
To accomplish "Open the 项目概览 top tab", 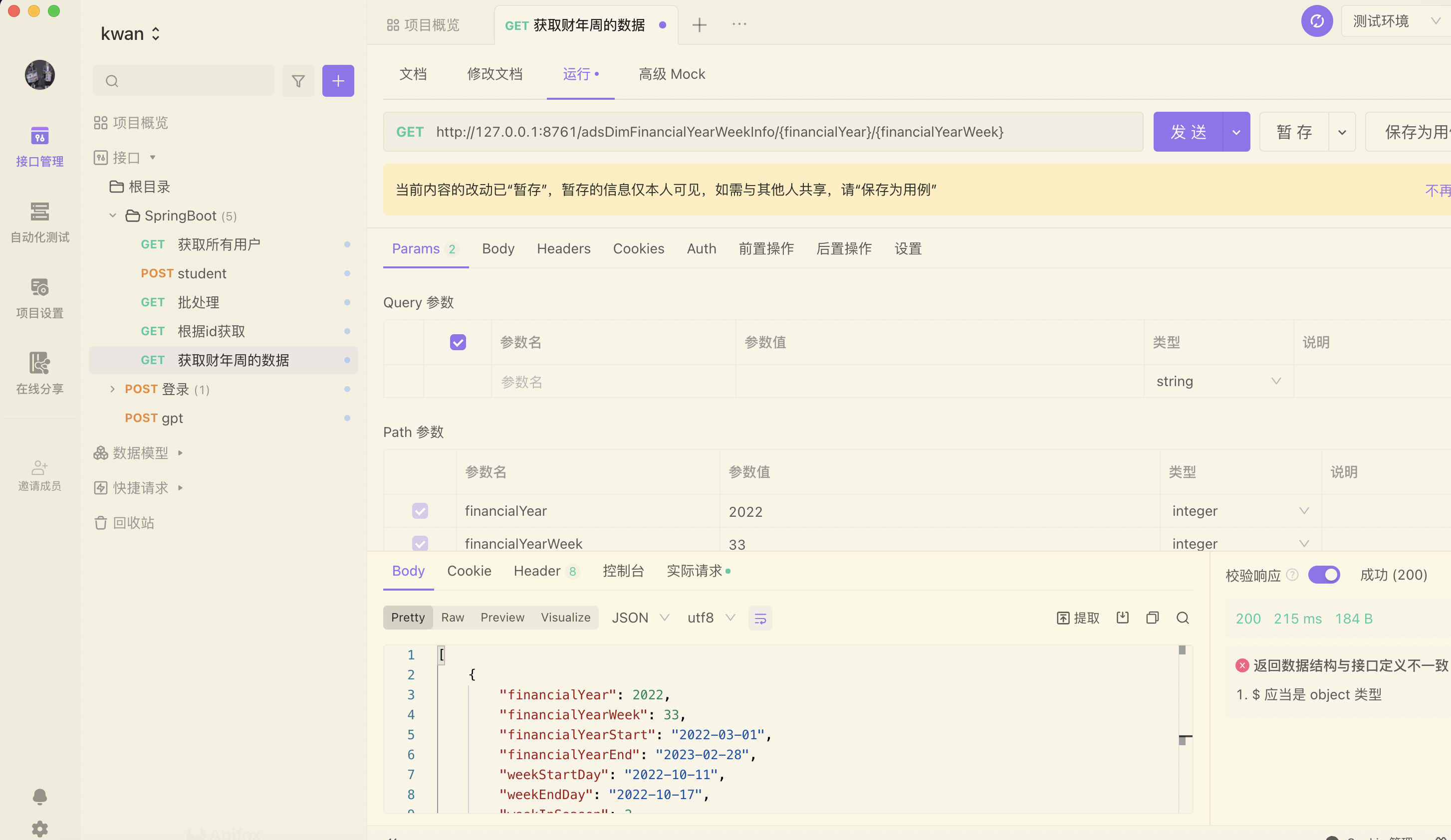I will coord(424,25).
